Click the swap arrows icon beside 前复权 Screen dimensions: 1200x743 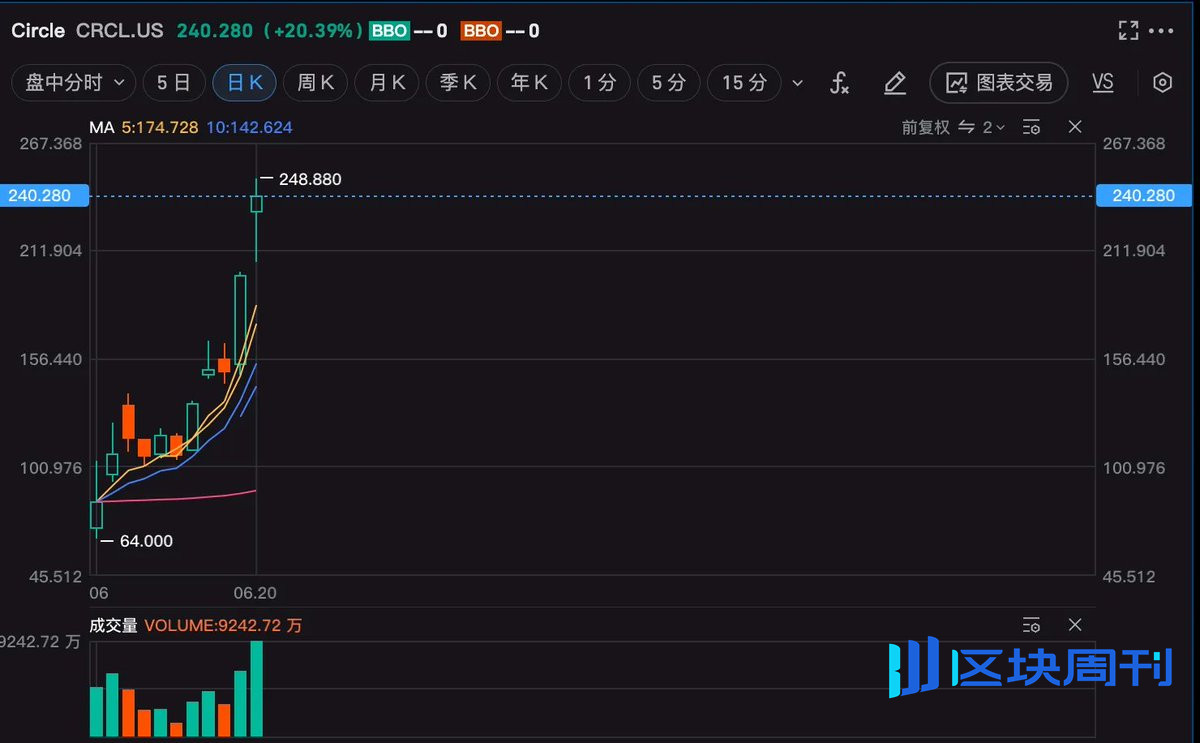[966, 127]
